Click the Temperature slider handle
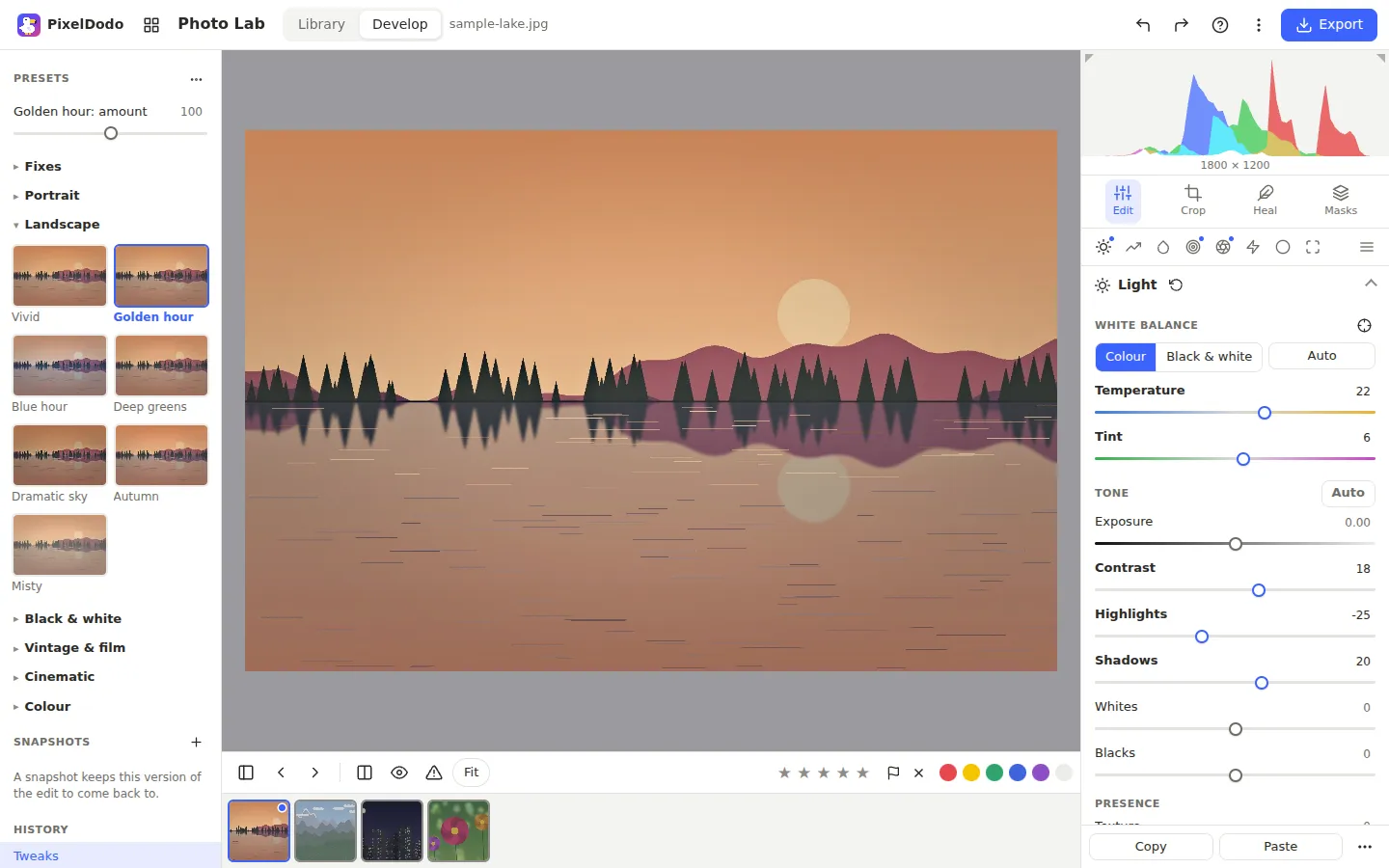 1265,413
